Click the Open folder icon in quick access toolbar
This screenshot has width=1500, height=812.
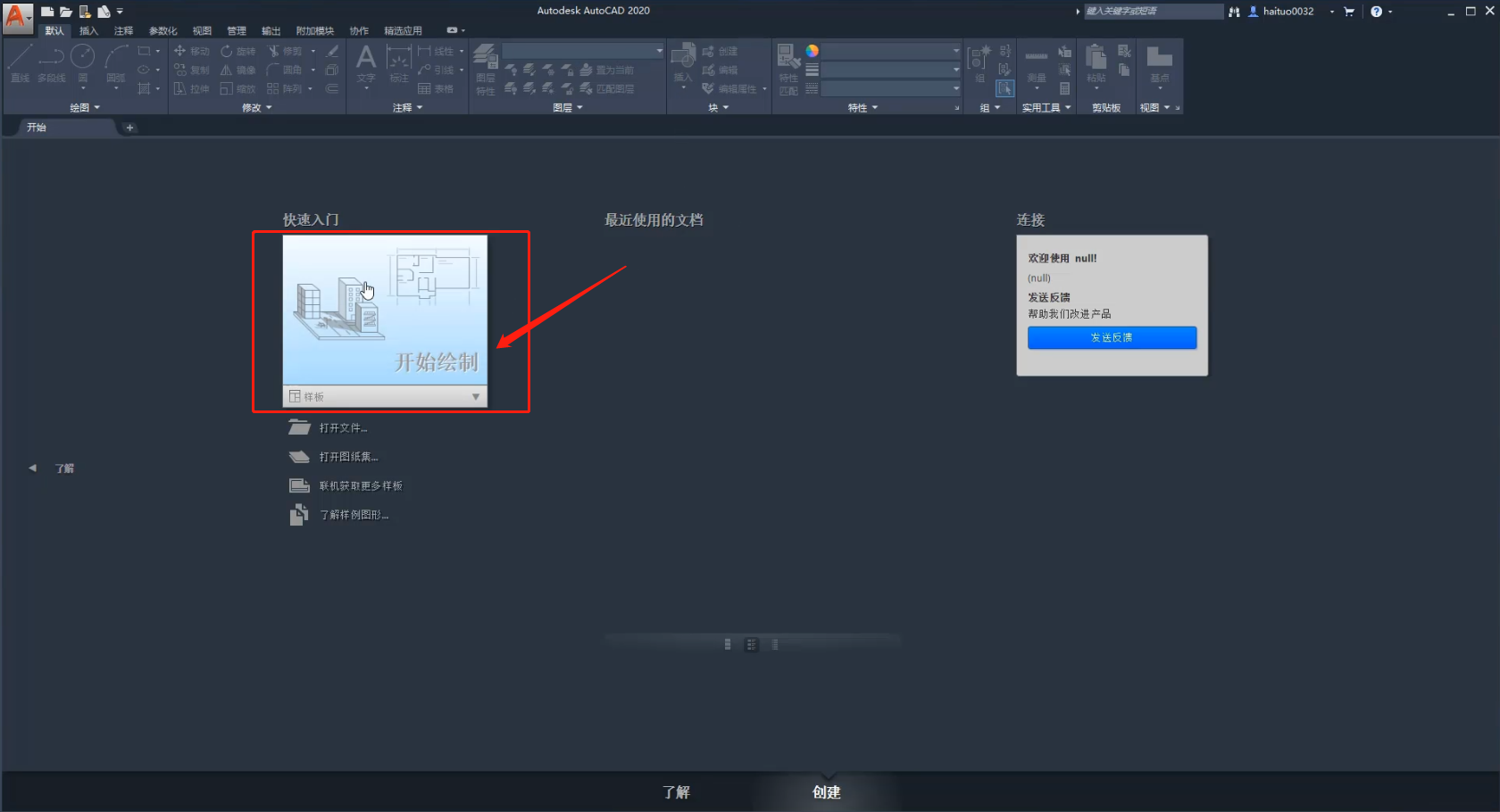[66, 12]
